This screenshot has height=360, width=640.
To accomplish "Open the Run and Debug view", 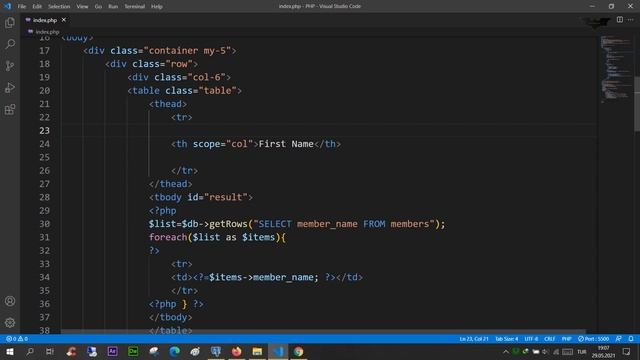I will tap(10, 87).
